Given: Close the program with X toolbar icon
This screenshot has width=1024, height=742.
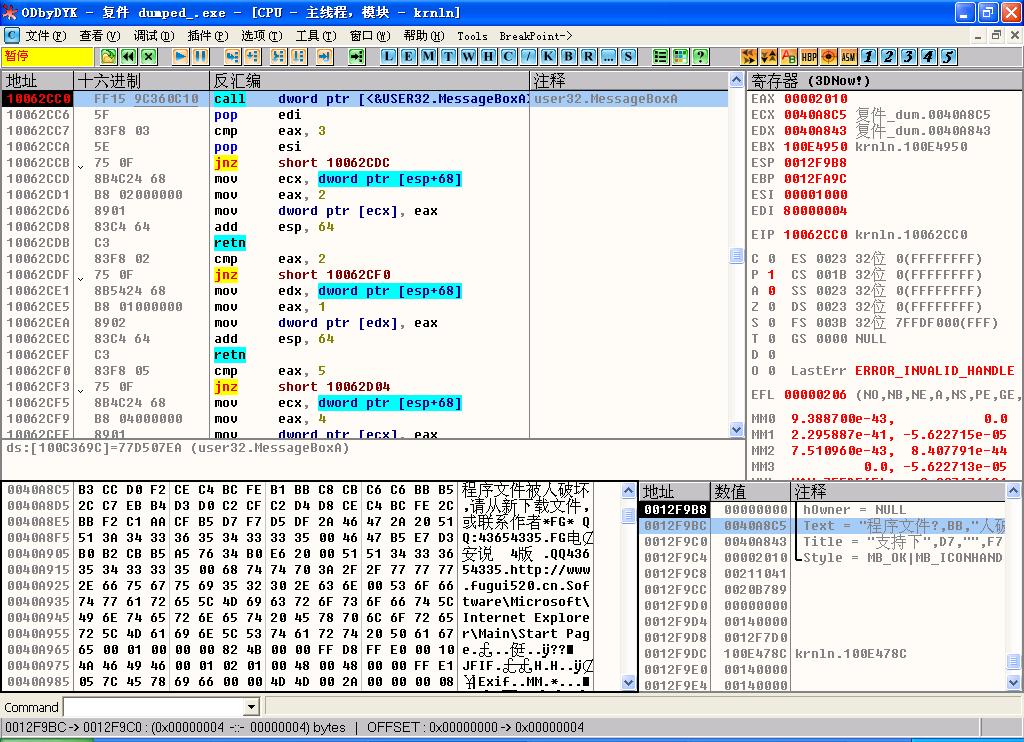Looking at the screenshot, I should tap(149, 57).
